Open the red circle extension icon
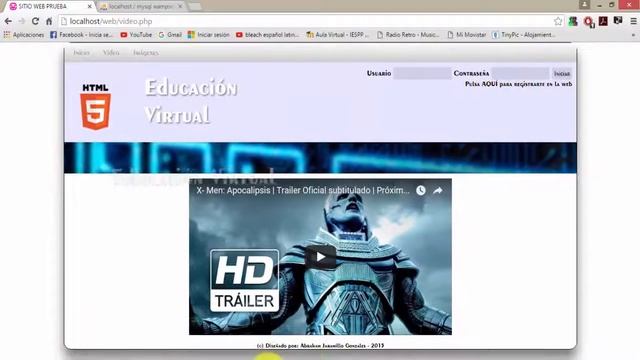The width and height of the screenshot is (640, 360). coord(588,22)
